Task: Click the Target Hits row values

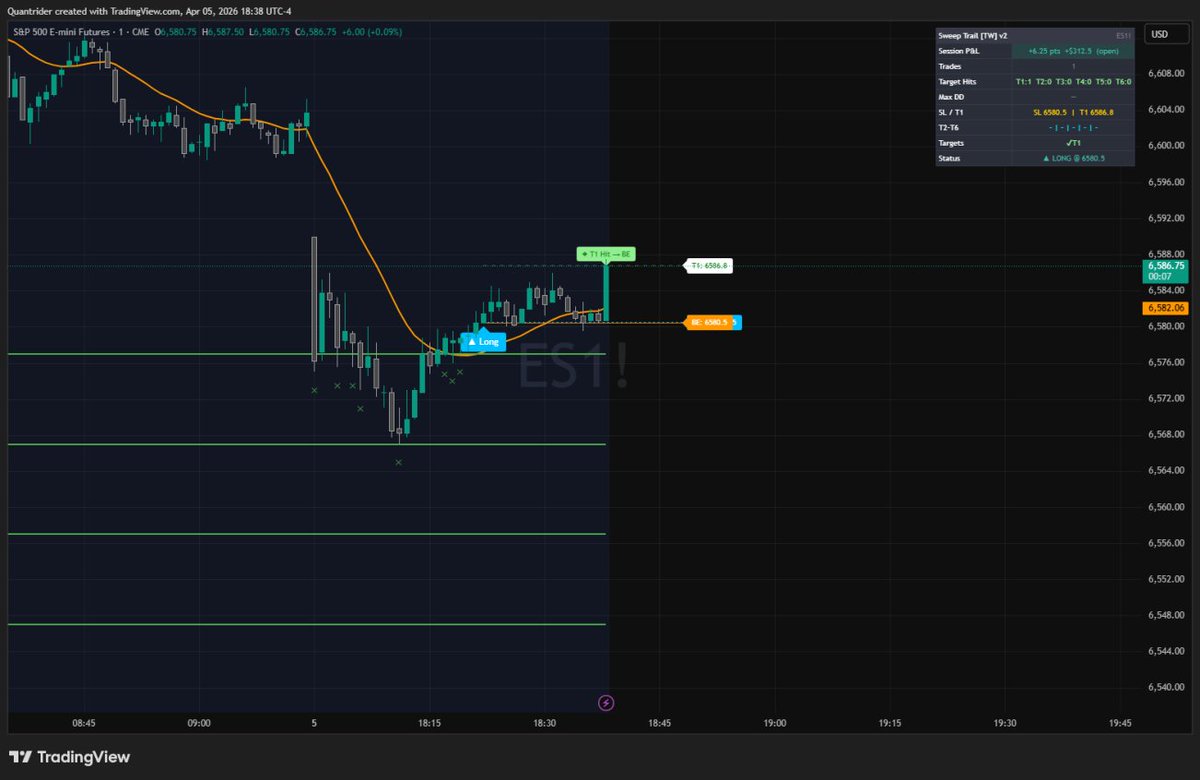Action: pyautogui.click(x=1073, y=81)
